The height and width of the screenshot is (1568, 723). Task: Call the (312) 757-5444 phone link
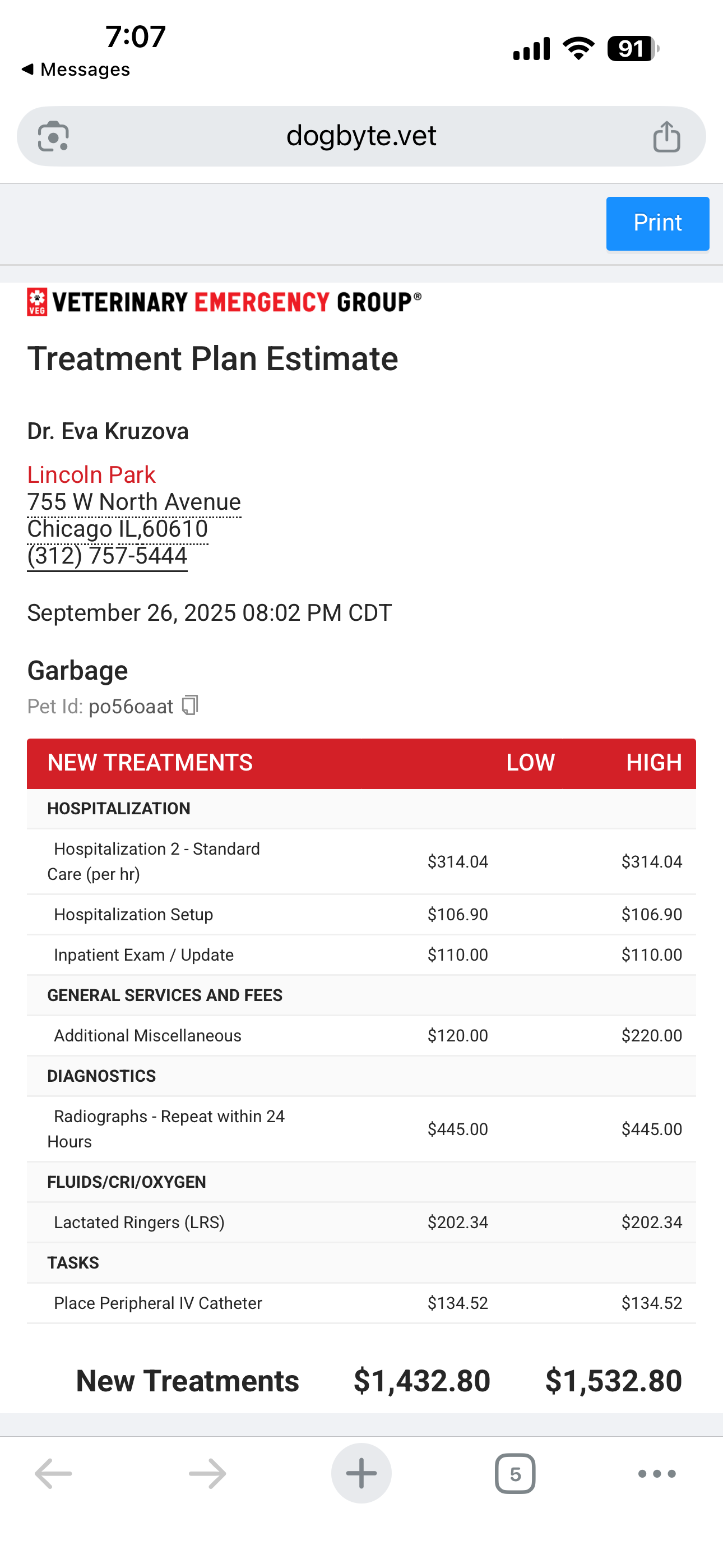coord(107,556)
